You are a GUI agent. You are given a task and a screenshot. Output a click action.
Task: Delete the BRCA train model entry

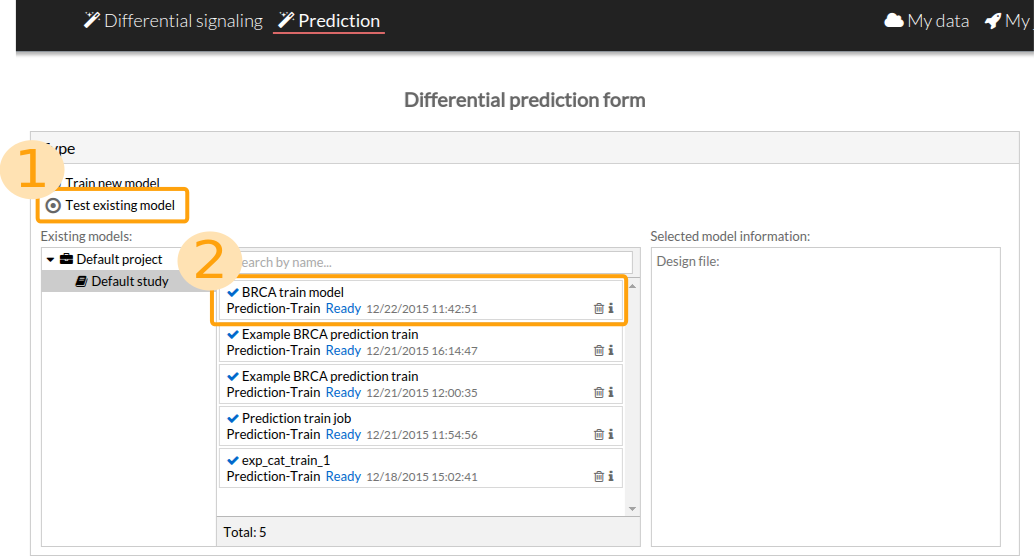[x=598, y=309]
